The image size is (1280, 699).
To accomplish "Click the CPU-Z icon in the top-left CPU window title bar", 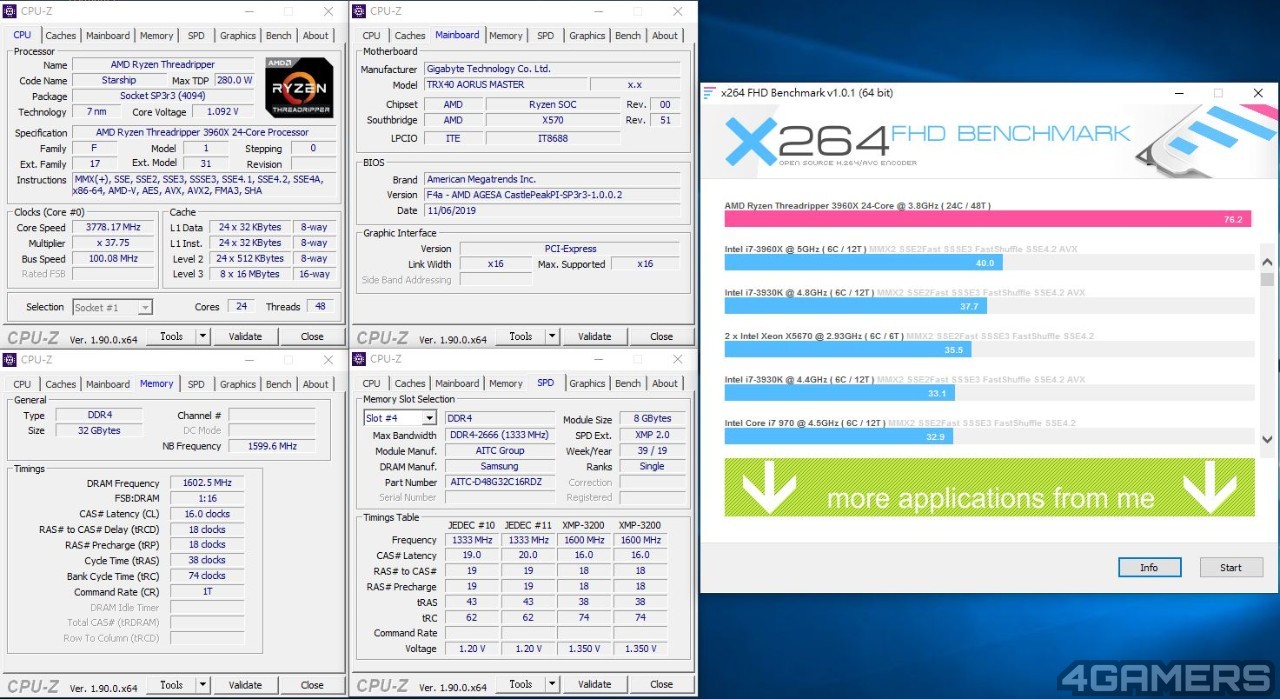I will point(11,11).
